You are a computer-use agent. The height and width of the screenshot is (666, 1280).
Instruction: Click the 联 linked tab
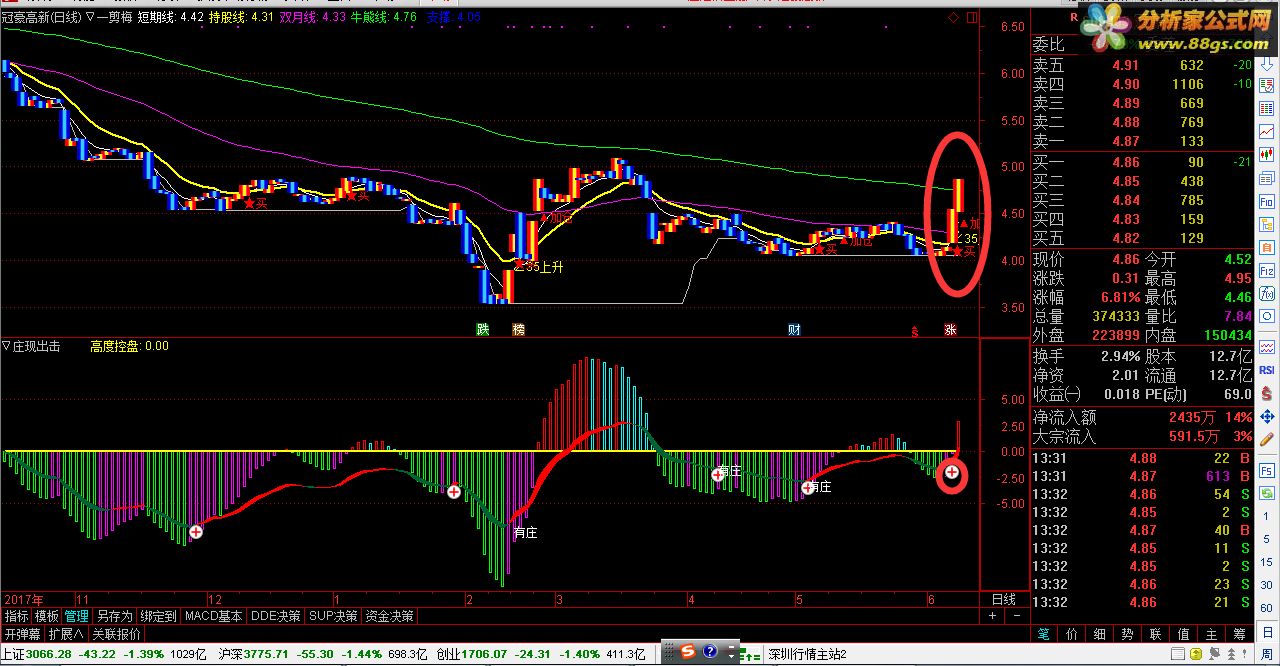[x=1155, y=634]
